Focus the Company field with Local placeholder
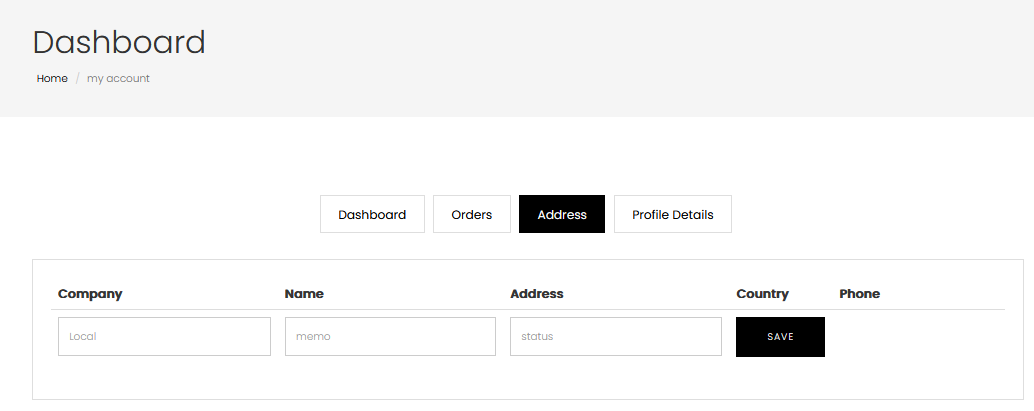The image size is (1034, 411). [164, 336]
